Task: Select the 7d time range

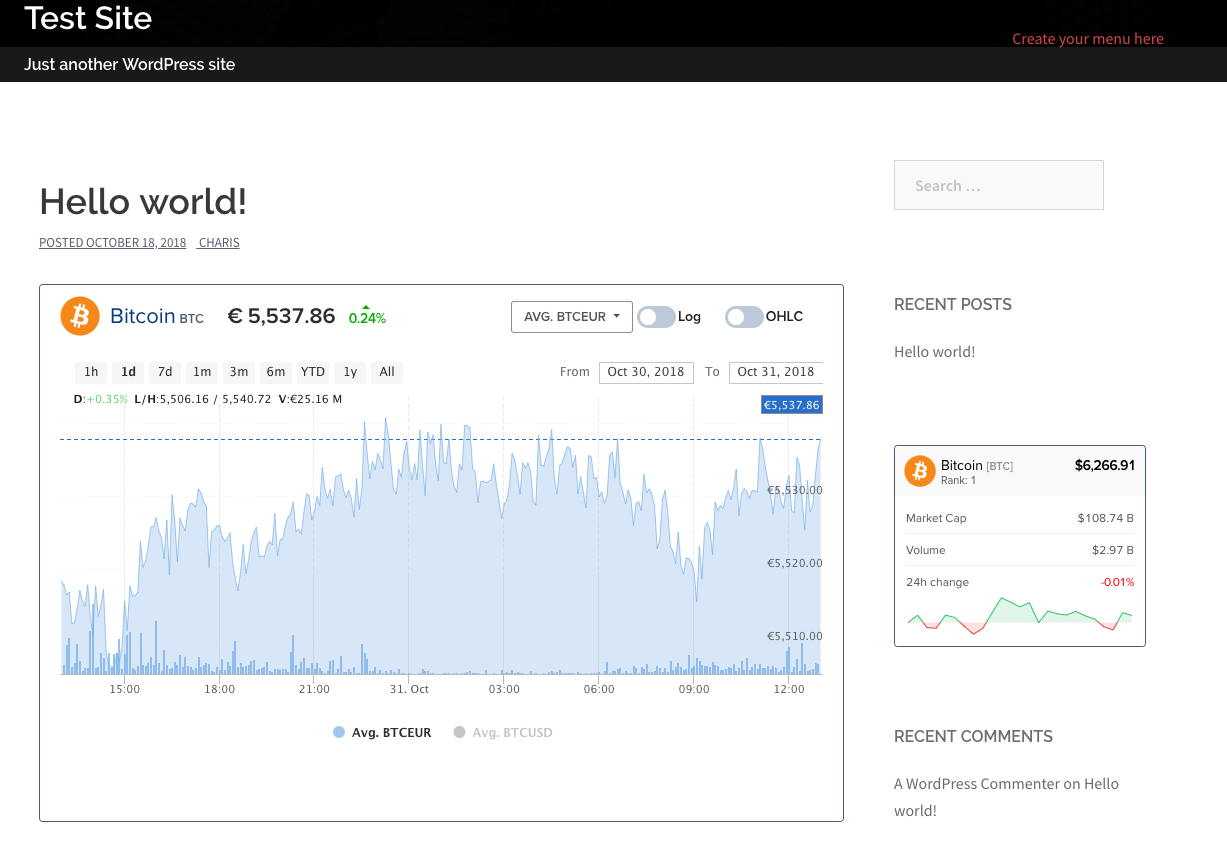Action: tap(165, 372)
